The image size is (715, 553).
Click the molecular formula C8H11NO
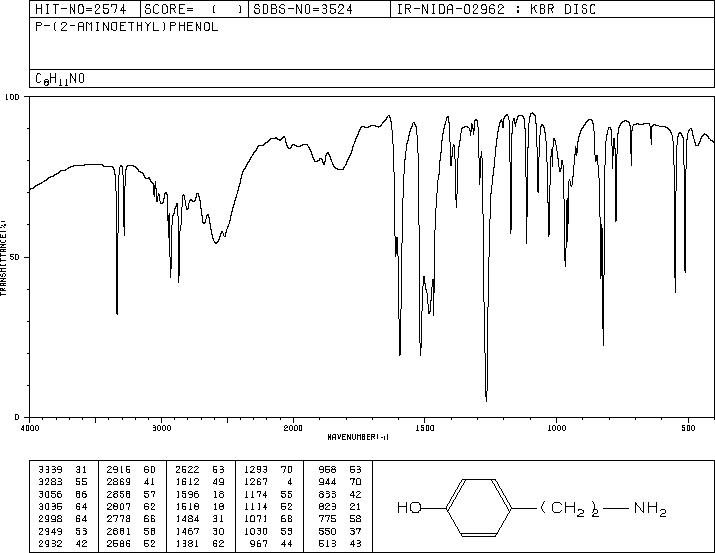(60, 79)
